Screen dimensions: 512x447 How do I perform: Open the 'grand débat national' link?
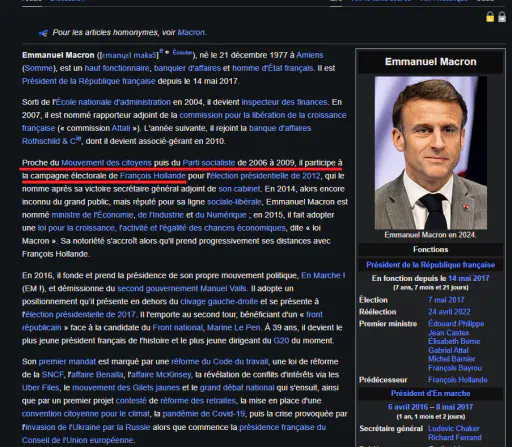click(x=237, y=388)
